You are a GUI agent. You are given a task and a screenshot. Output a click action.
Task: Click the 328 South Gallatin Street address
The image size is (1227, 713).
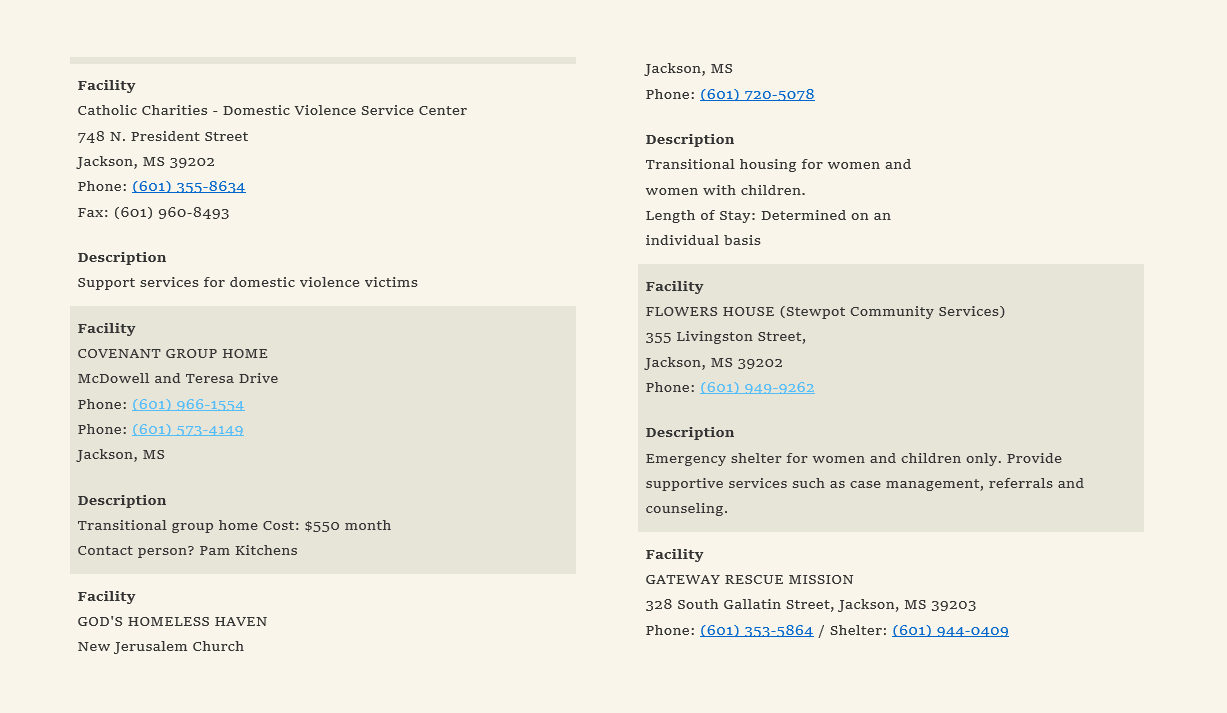click(810, 605)
